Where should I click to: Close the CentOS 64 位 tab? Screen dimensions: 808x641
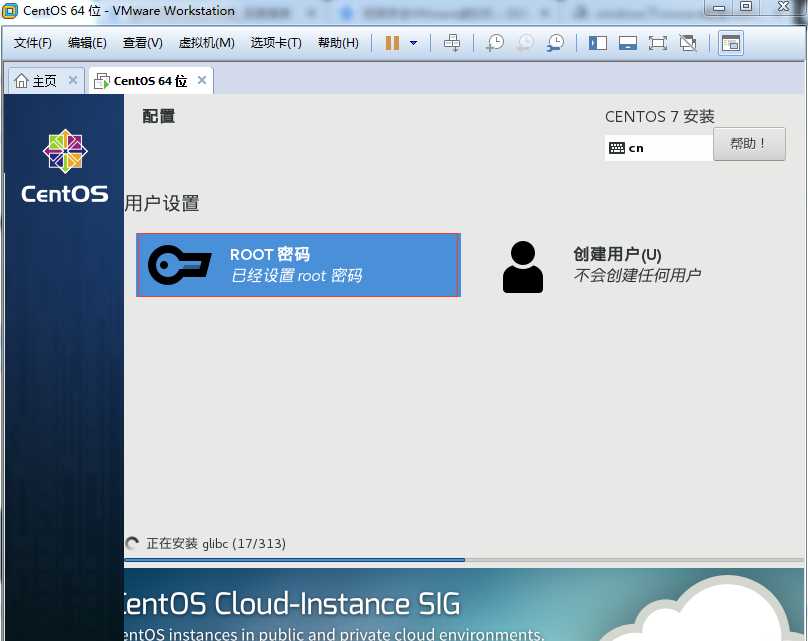tap(202, 80)
